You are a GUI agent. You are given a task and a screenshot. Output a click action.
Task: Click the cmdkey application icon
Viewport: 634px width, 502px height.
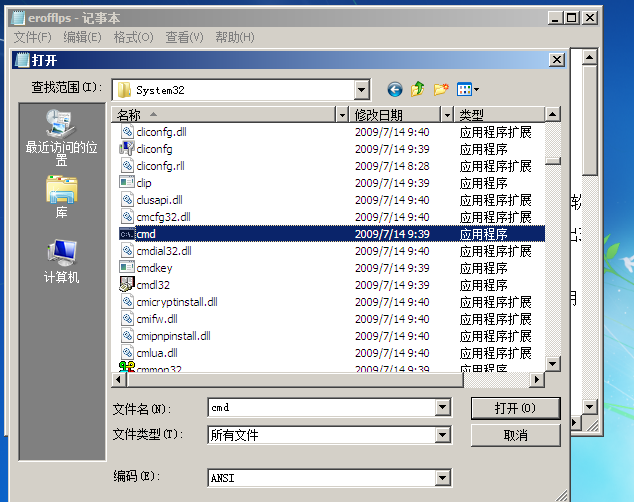127,268
